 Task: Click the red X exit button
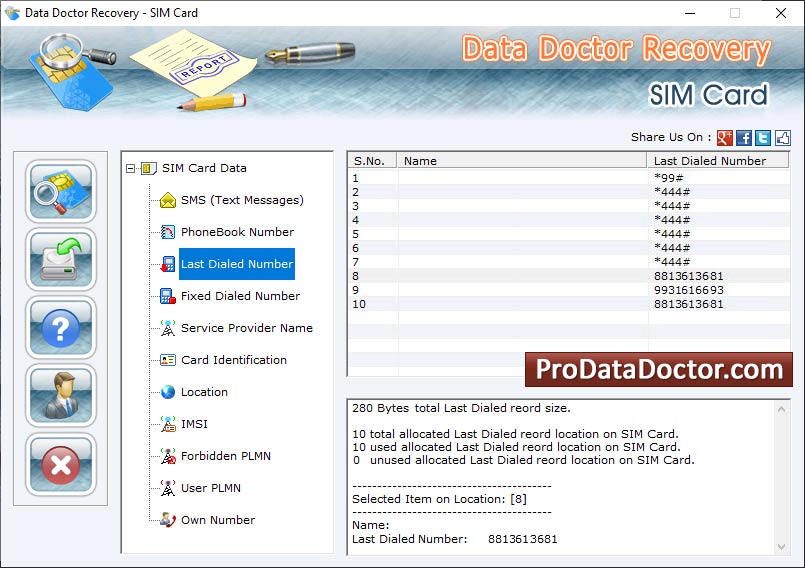(x=61, y=464)
